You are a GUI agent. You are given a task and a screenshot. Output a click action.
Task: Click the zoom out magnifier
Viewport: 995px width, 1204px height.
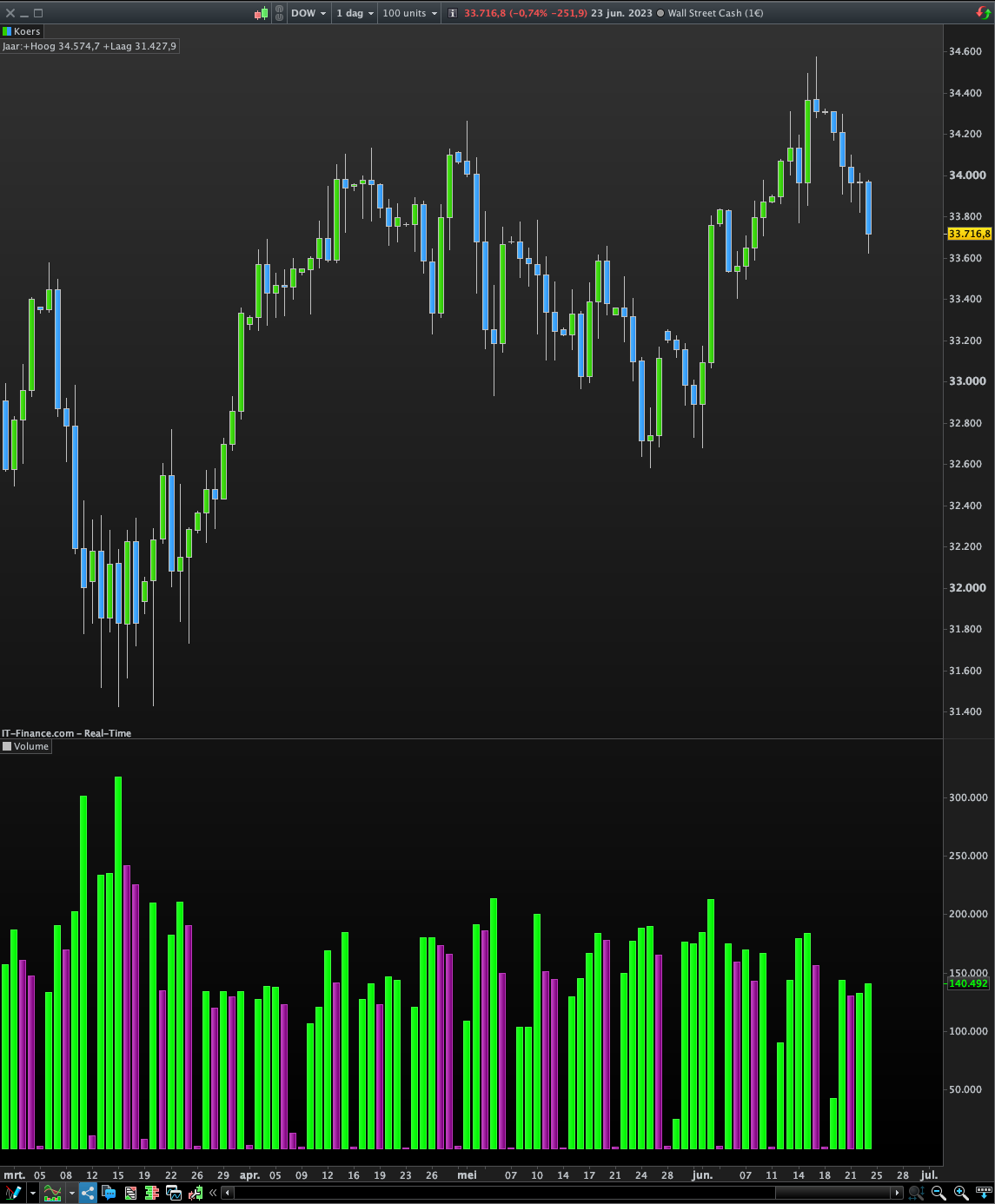939,1193
